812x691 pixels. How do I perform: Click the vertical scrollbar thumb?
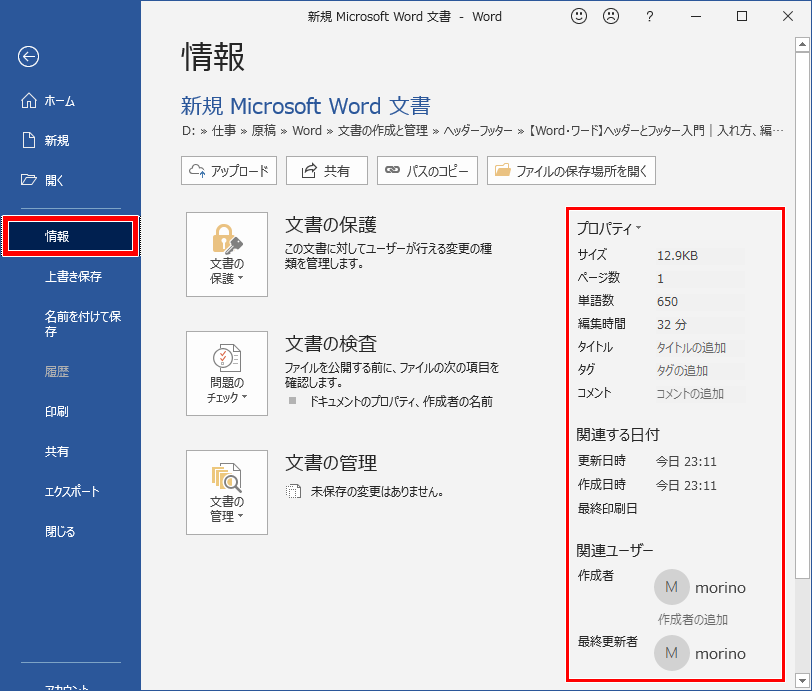[x=803, y=315]
